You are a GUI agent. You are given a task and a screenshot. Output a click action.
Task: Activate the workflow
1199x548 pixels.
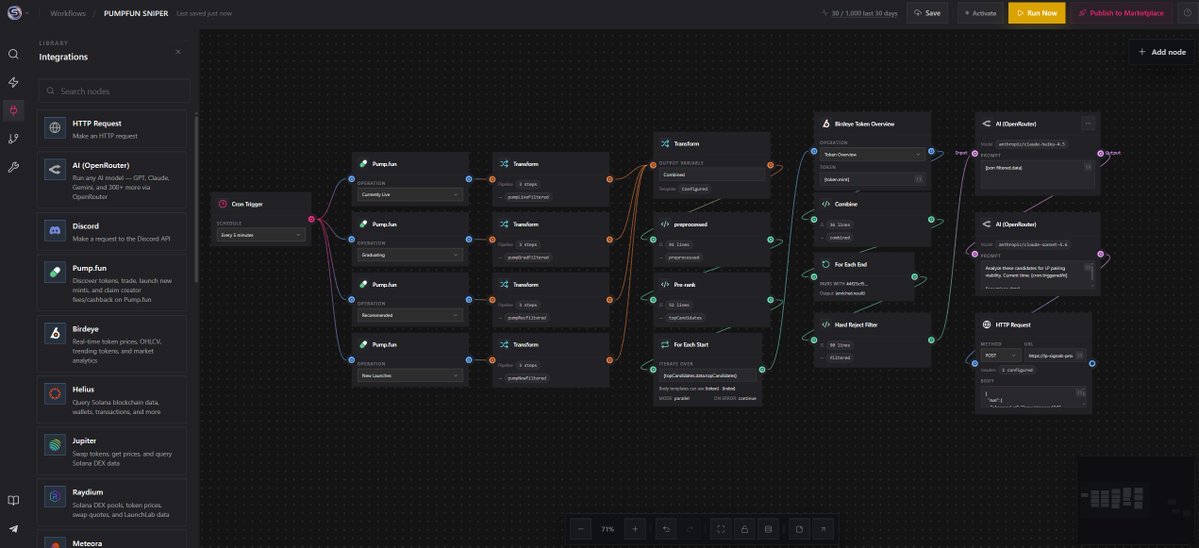(x=979, y=13)
